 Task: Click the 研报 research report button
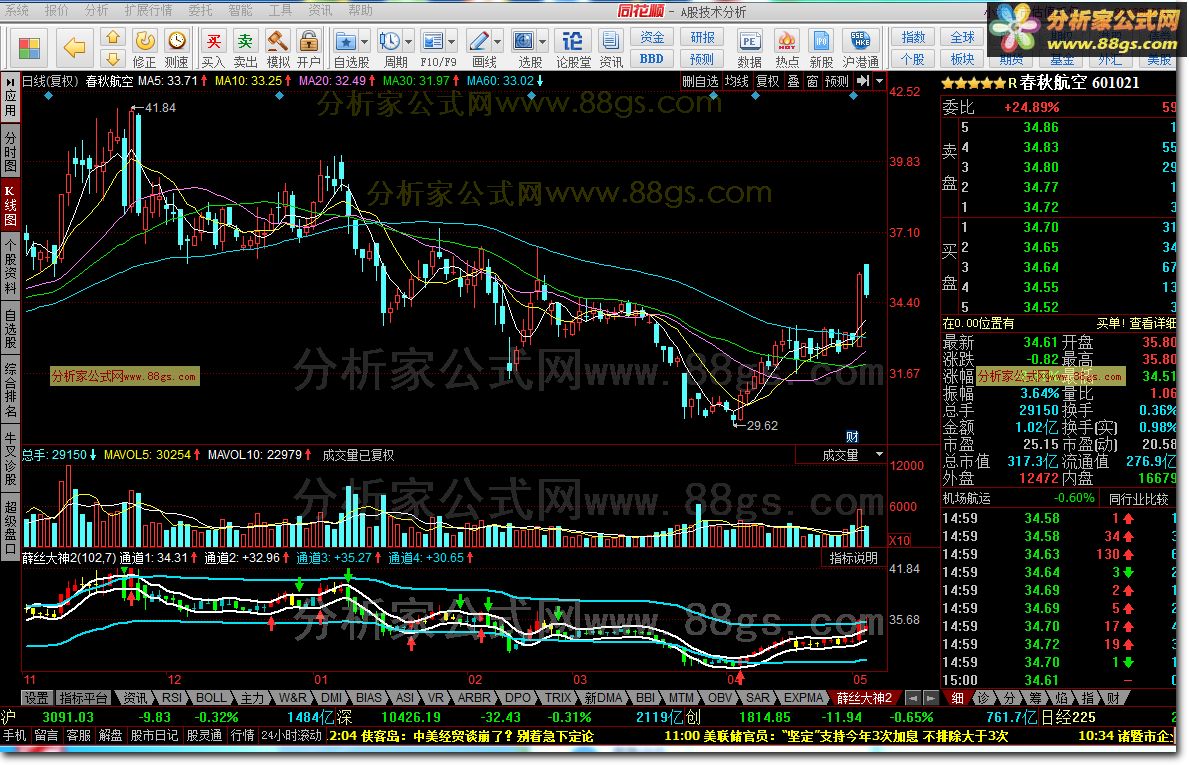tap(702, 37)
